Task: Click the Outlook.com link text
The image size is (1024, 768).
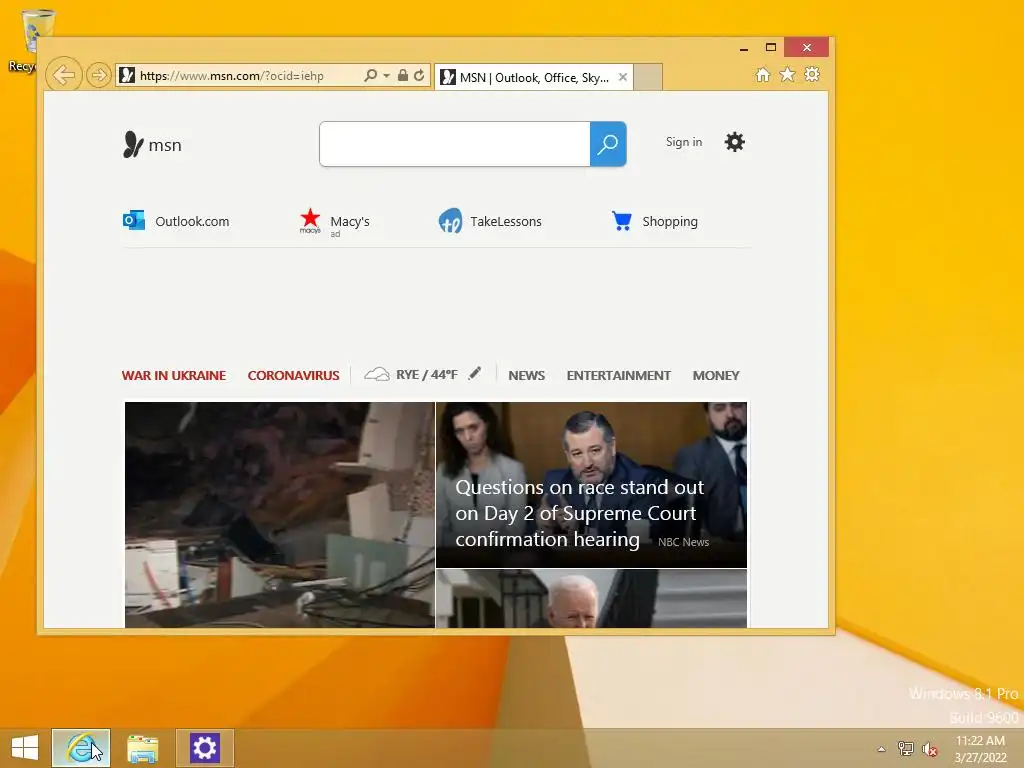Action: pyautogui.click(x=192, y=221)
